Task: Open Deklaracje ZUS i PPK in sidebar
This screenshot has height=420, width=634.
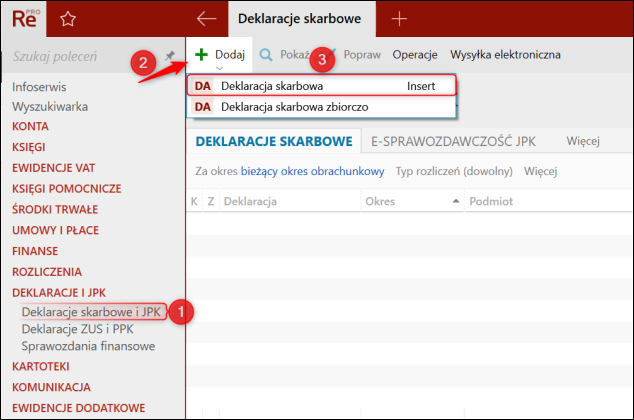Action: tap(78, 329)
